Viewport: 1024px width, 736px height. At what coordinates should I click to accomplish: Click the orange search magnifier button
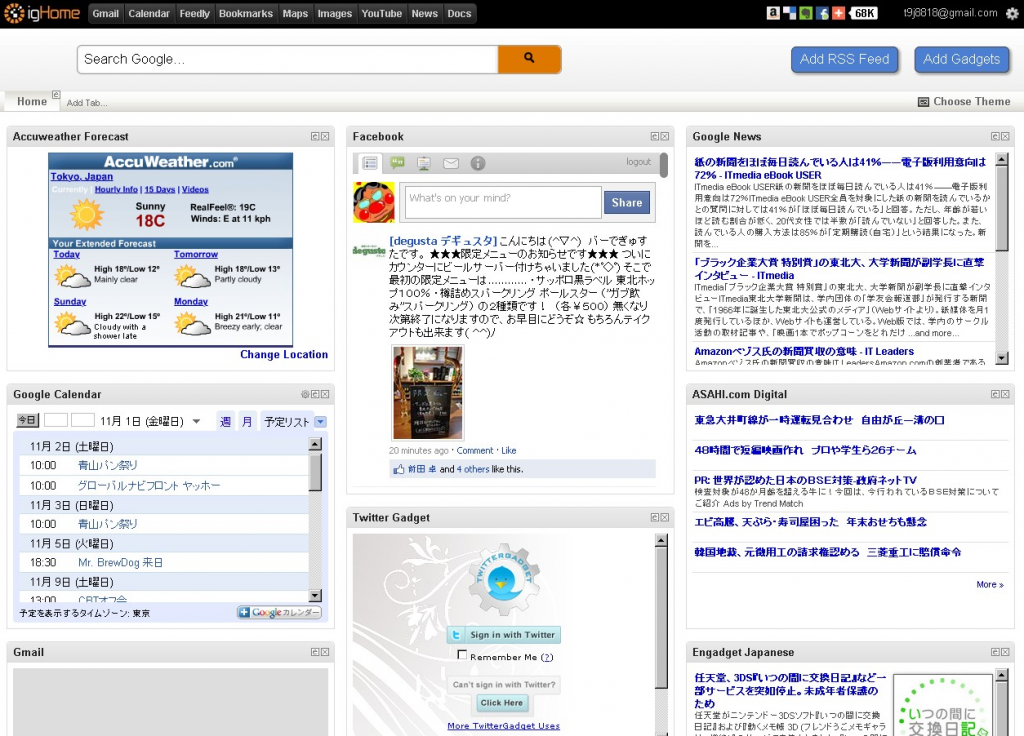[x=529, y=59]
